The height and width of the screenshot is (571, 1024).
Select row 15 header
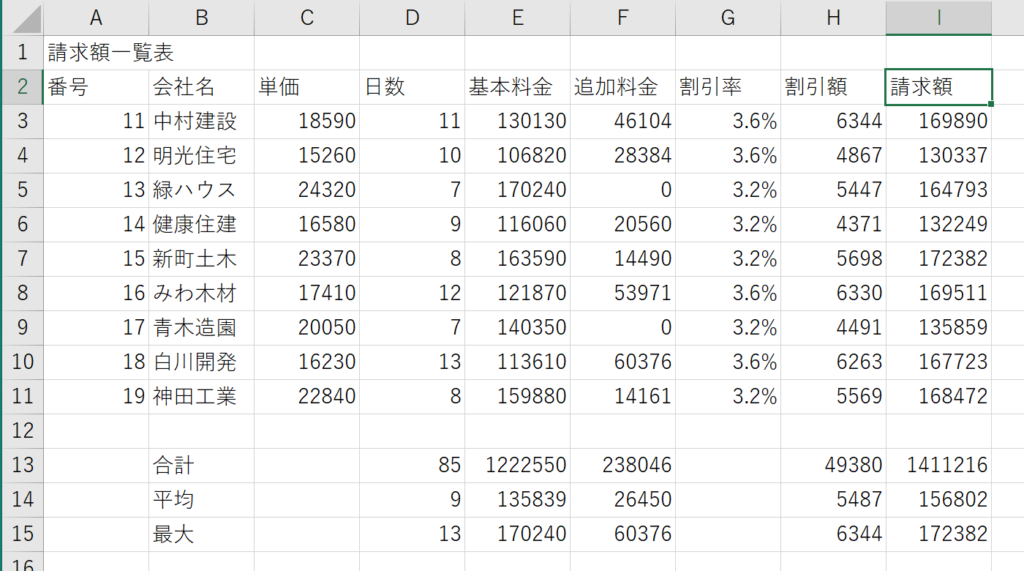(x=23, y=534)
